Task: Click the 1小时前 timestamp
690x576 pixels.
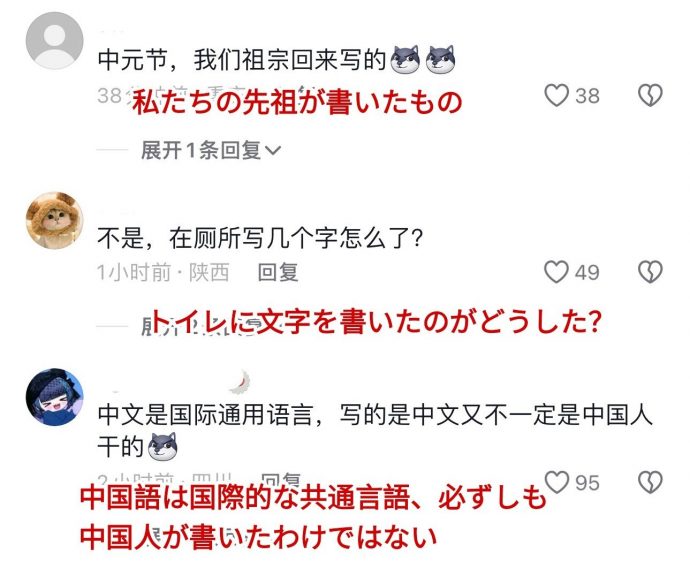Action: pyautogui.click(x=134, y=272)
